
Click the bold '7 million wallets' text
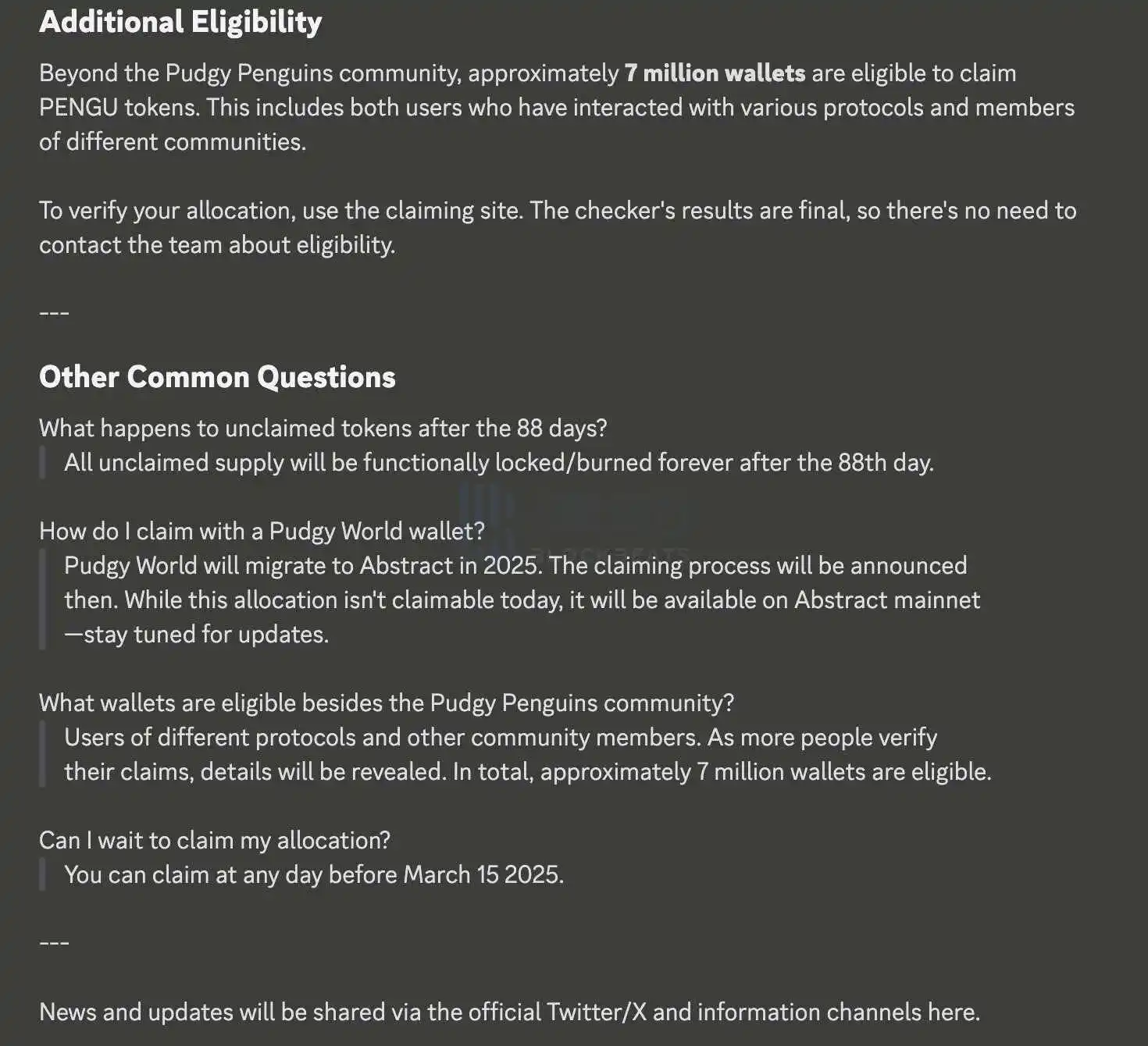coord(715,73)
